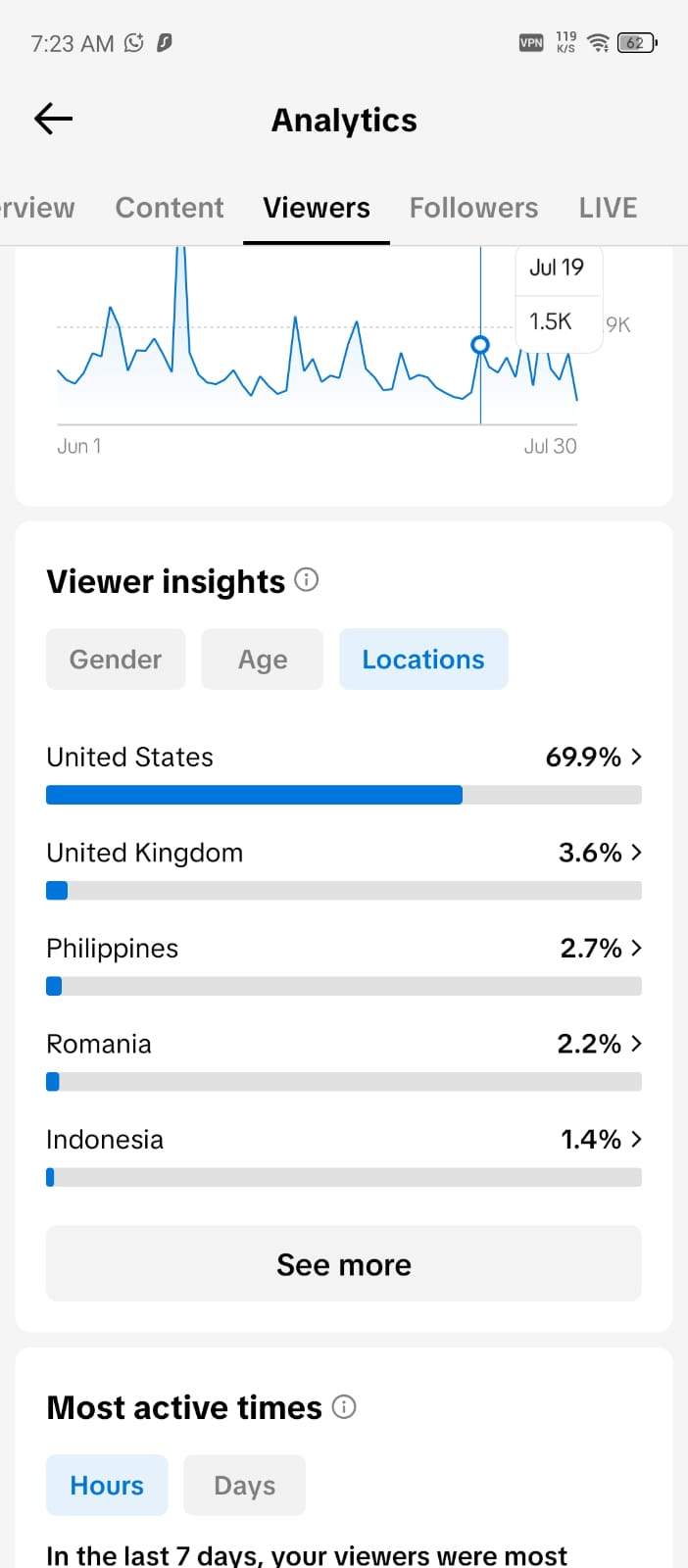Switch active times to Days
The height and width of the screenshot is (1568, 688).
(x=245, y=1486)
